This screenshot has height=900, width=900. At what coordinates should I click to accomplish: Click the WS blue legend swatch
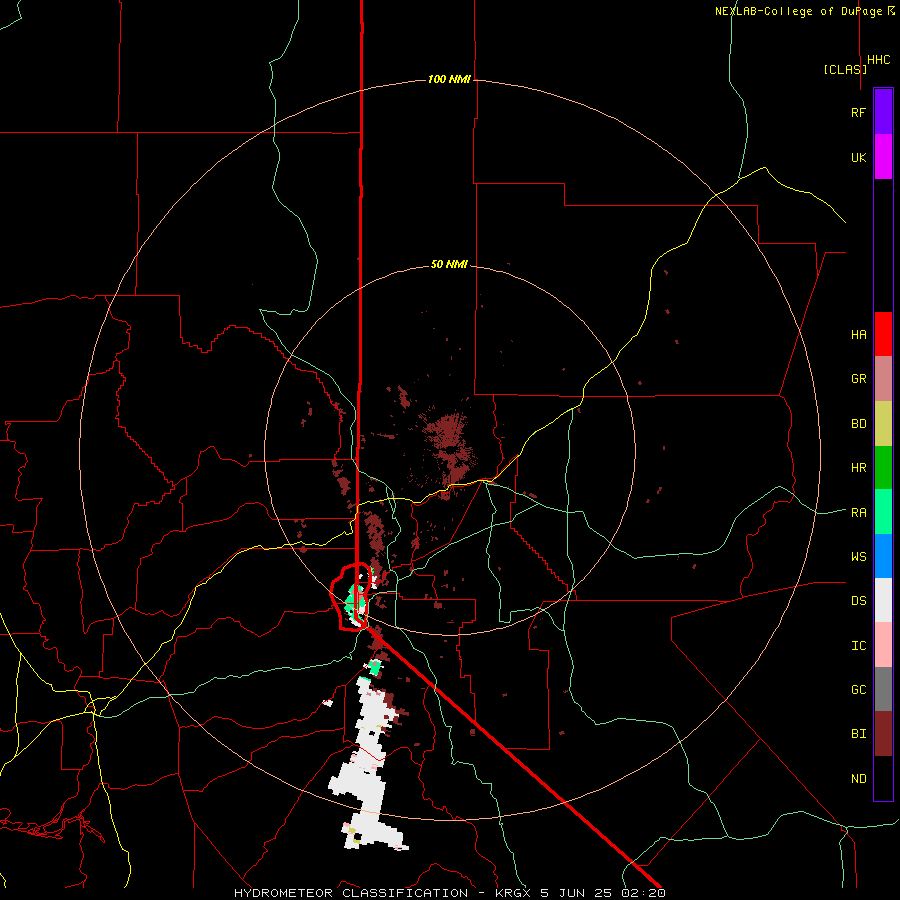click(883, 556)
